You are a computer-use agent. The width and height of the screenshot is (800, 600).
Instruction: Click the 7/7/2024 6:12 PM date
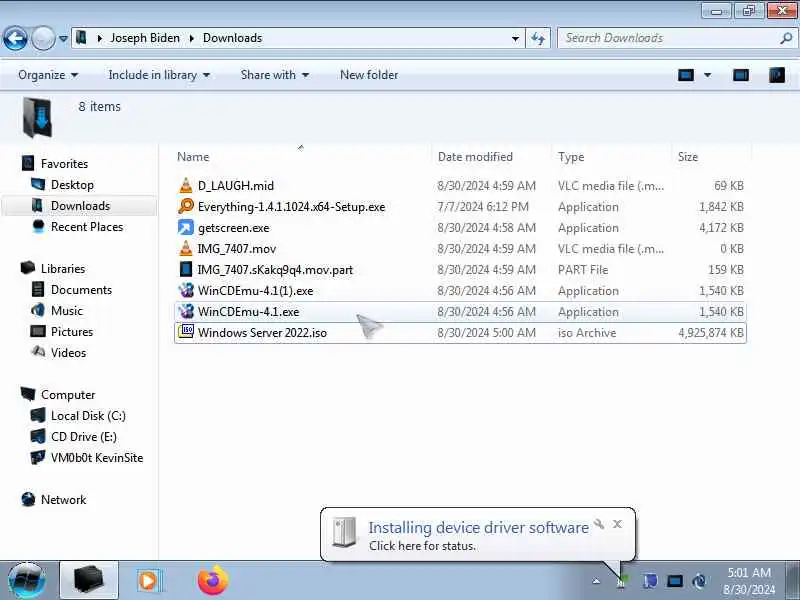(483, 207)
